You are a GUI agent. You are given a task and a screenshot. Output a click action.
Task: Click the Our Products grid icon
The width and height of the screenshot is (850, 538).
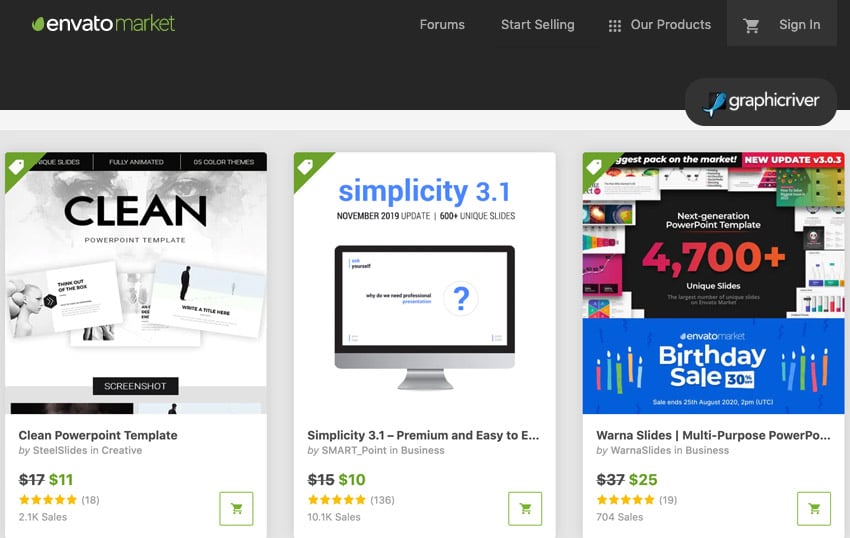[614, 25]
